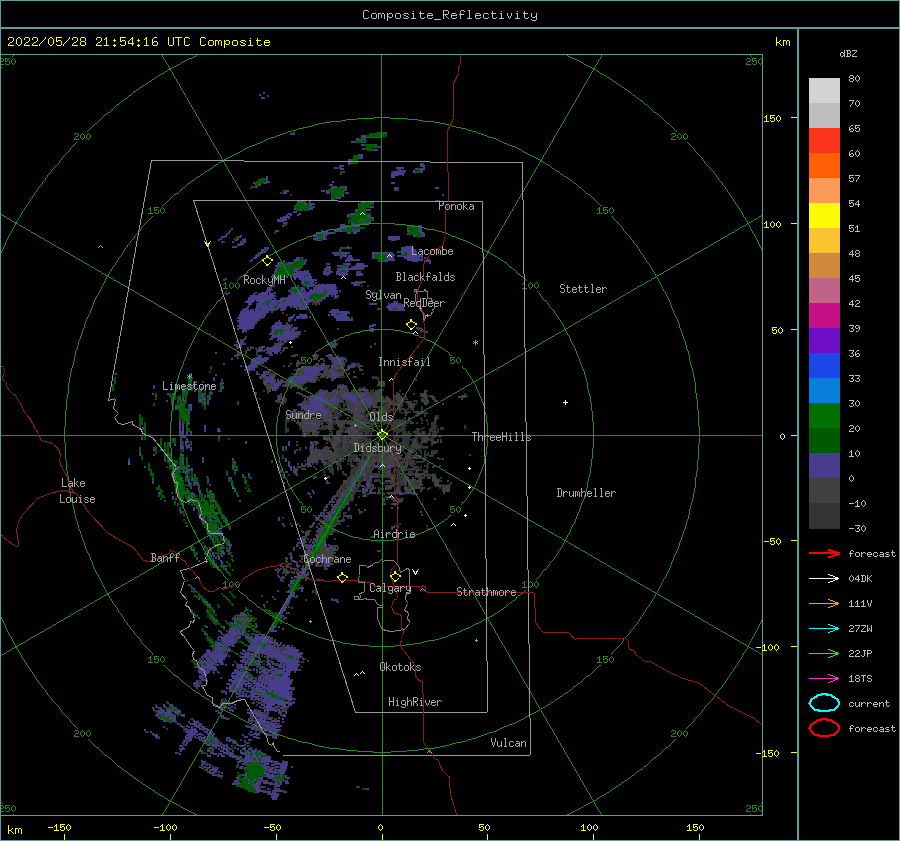Click the Drumheller city label

click(586, 493)
